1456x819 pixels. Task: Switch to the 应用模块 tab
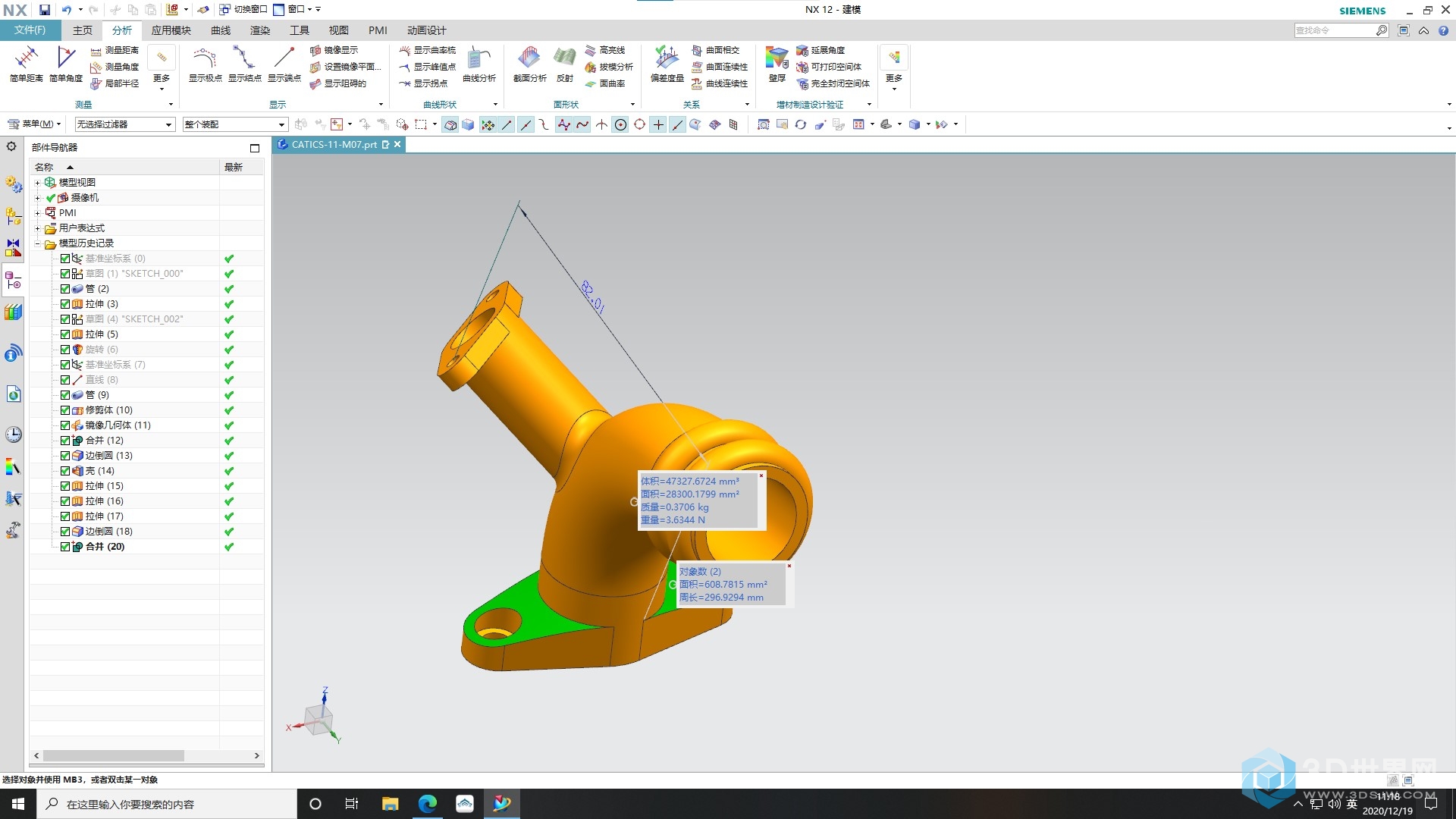[x=171, y=30]
